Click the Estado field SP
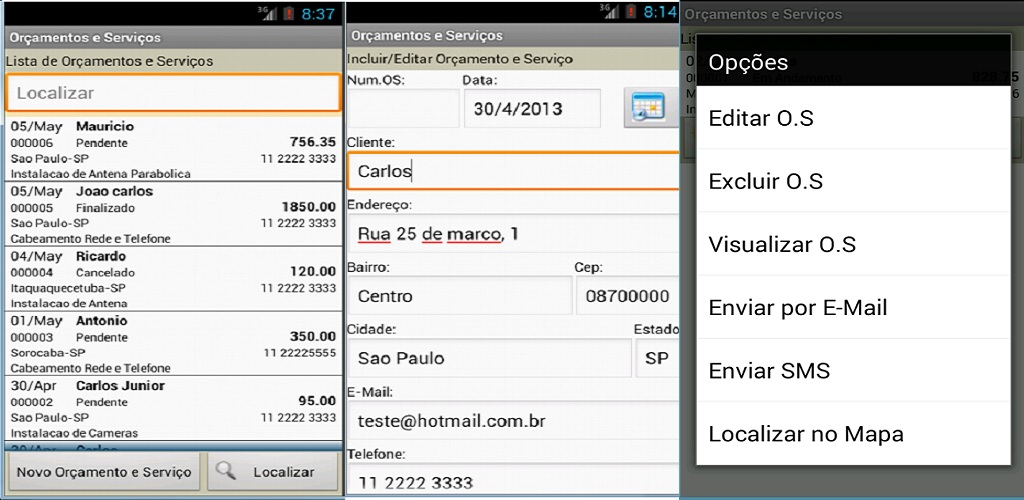Screen dimensions: 1024x500 point(657,358)
